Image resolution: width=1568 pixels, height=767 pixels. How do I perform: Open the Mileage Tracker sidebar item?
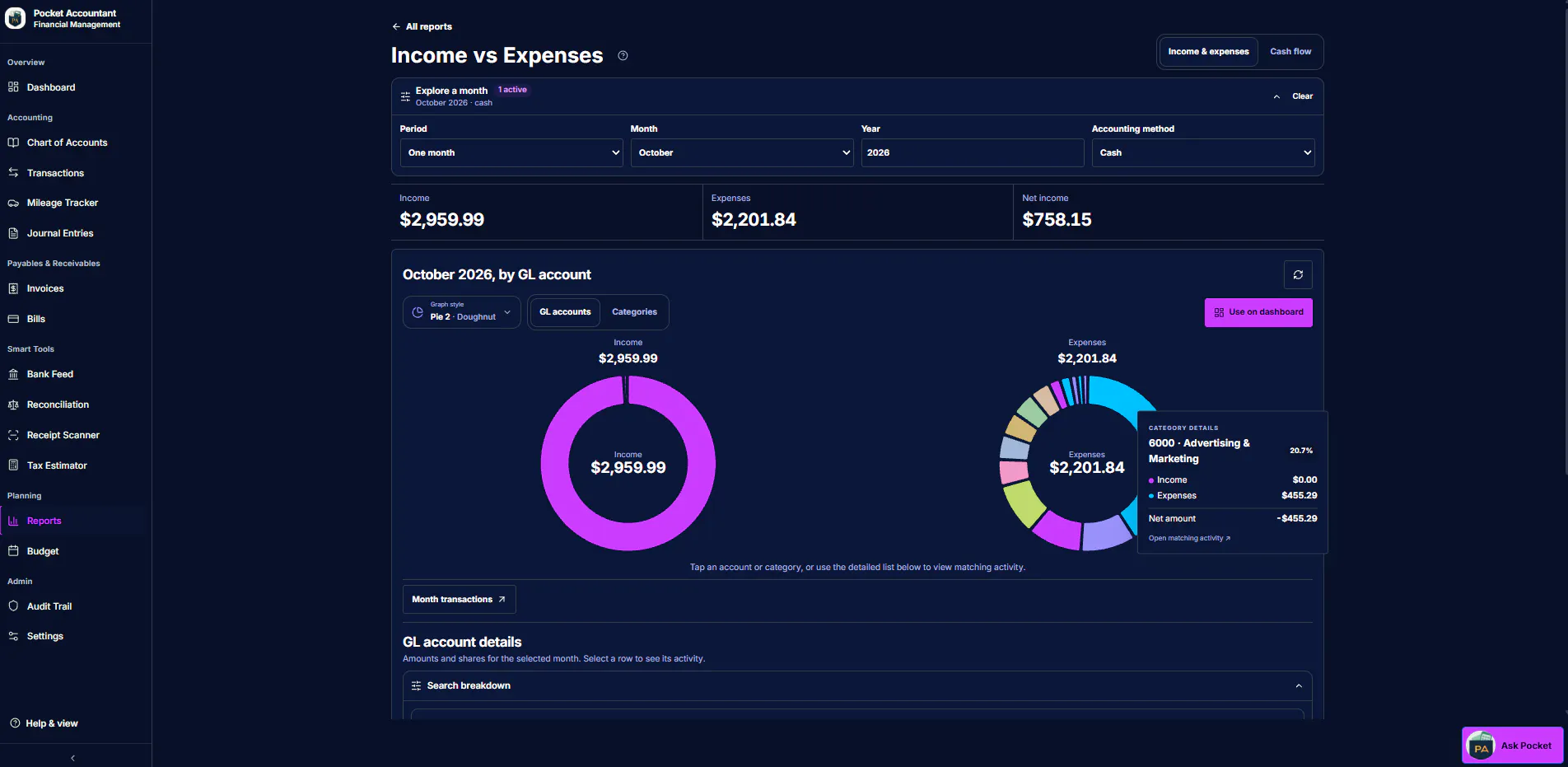click(63, 203)
